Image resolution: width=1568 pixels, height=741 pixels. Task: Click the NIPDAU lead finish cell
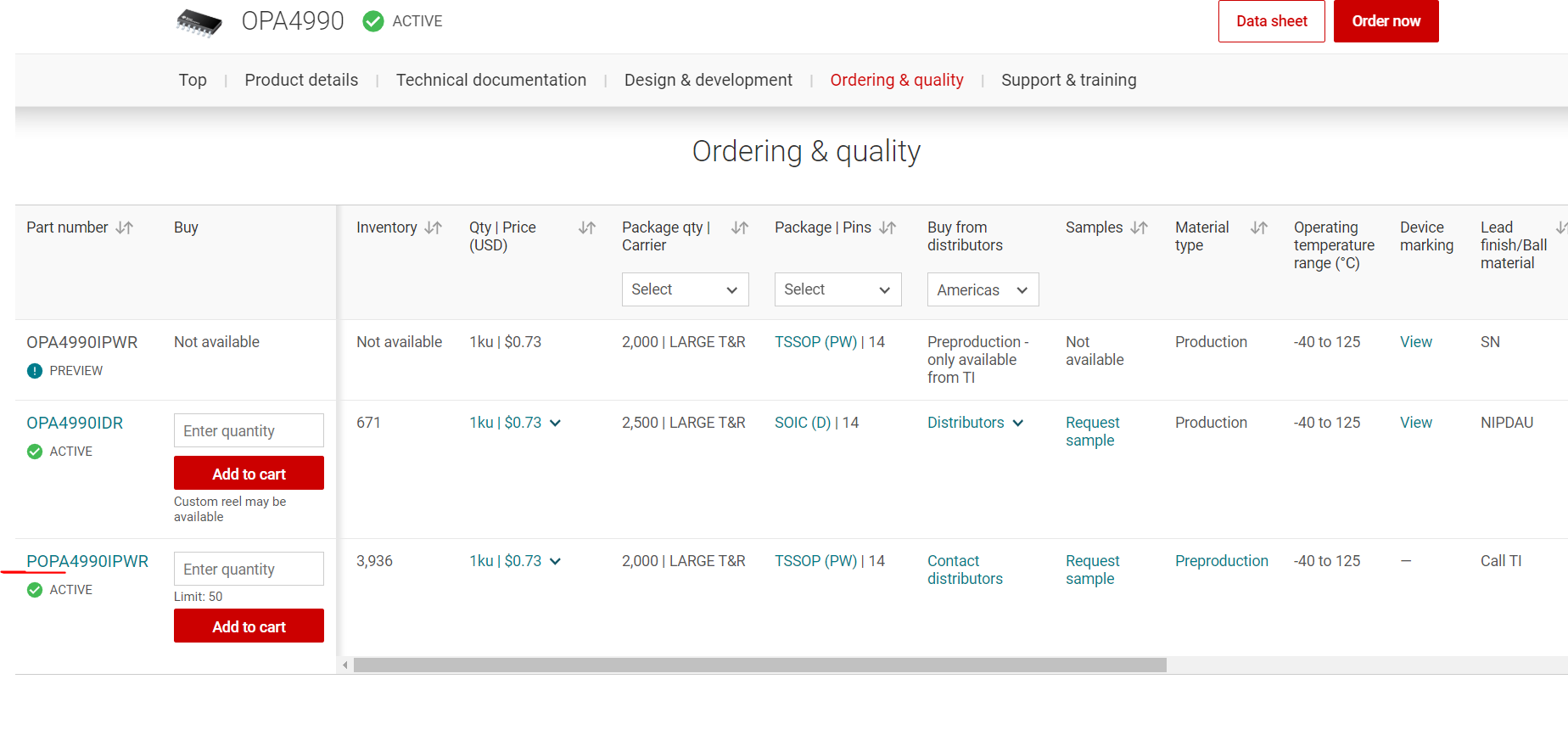tap(1507, 423)
